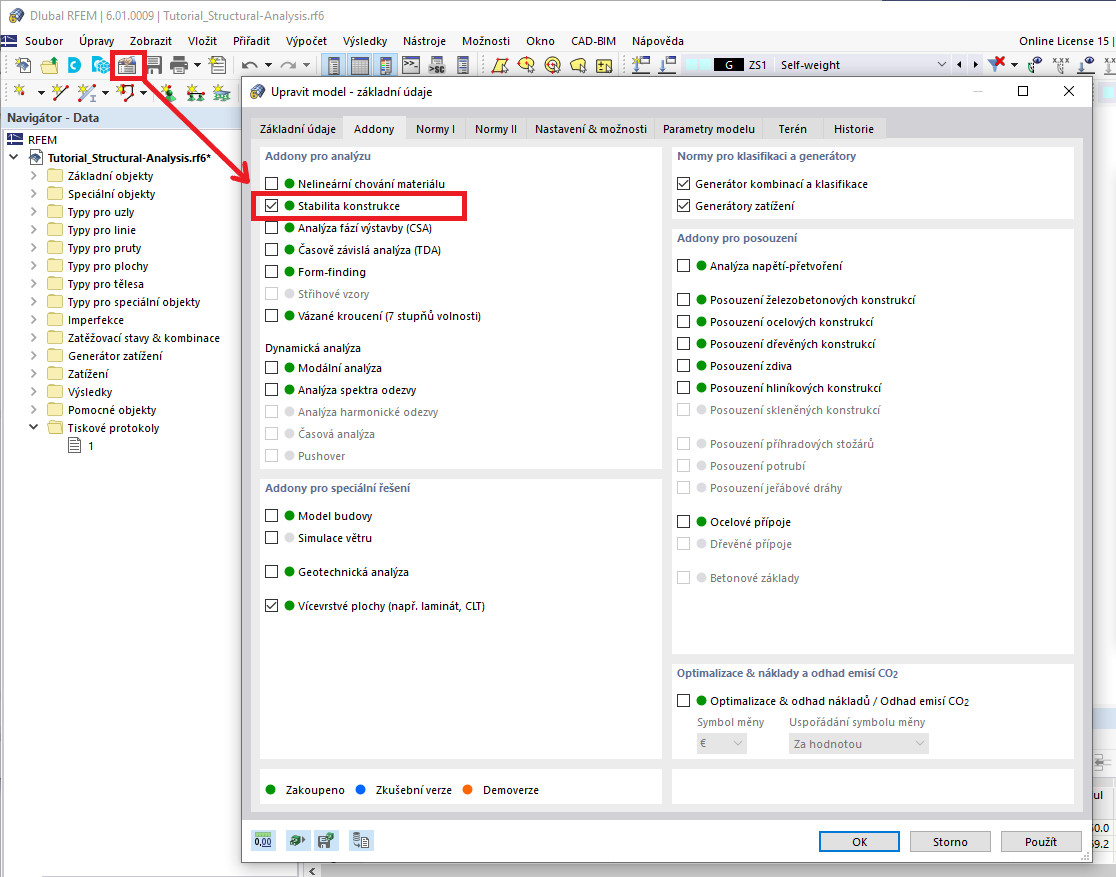Click the Print icon in toolbar
The width and height of the screenshot is (1116, 877).
coord(179,65)
